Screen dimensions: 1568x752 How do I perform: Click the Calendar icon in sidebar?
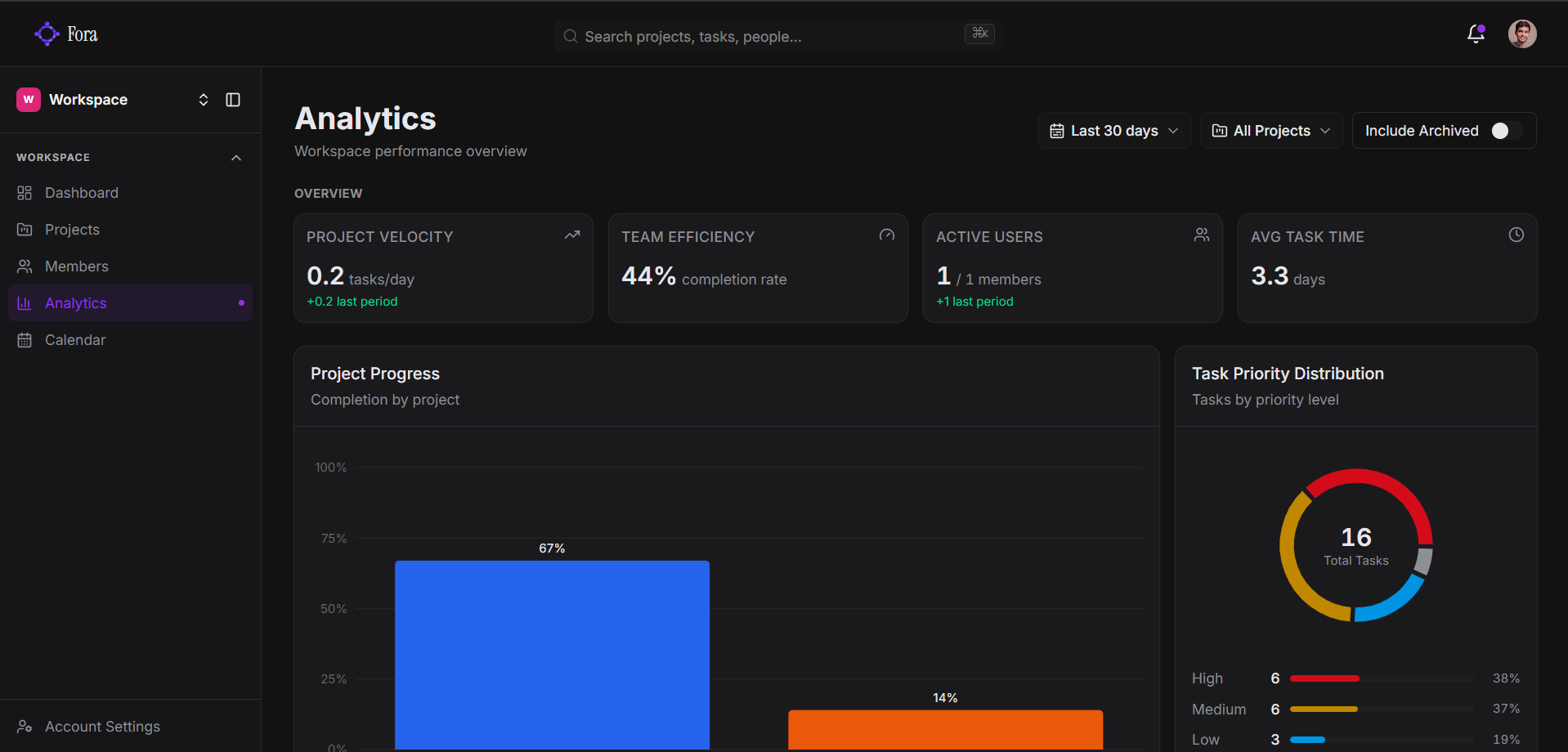[25, 340]
